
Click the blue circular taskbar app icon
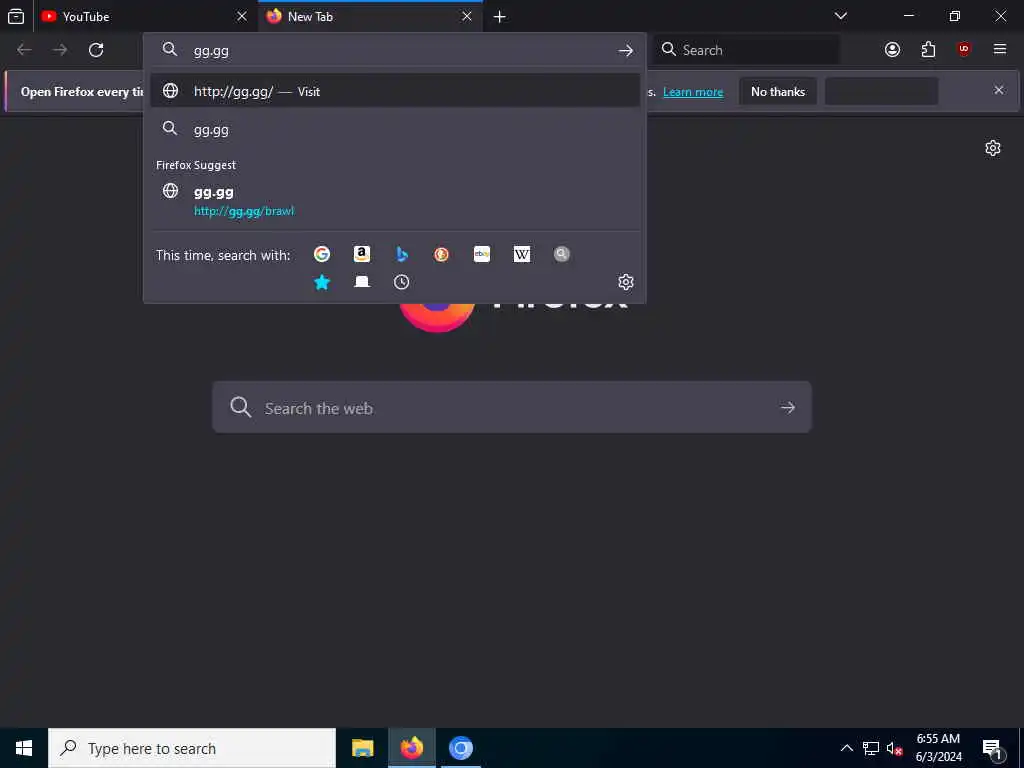pos(461,748)
